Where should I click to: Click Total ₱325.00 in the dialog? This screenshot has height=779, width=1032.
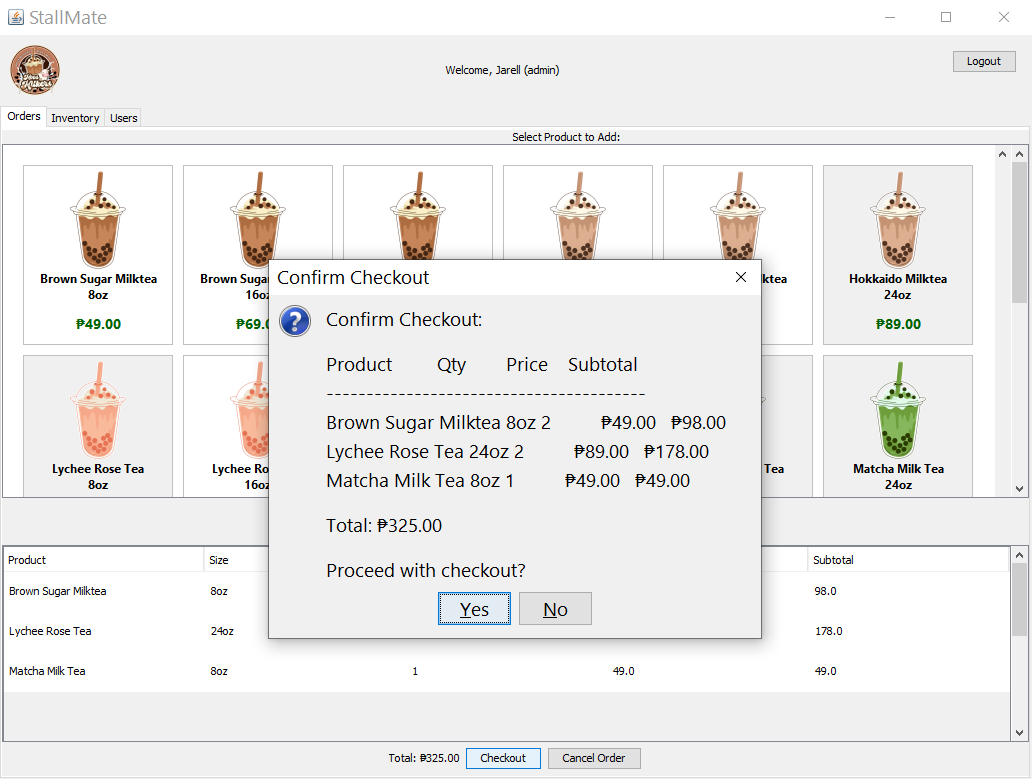384,526
